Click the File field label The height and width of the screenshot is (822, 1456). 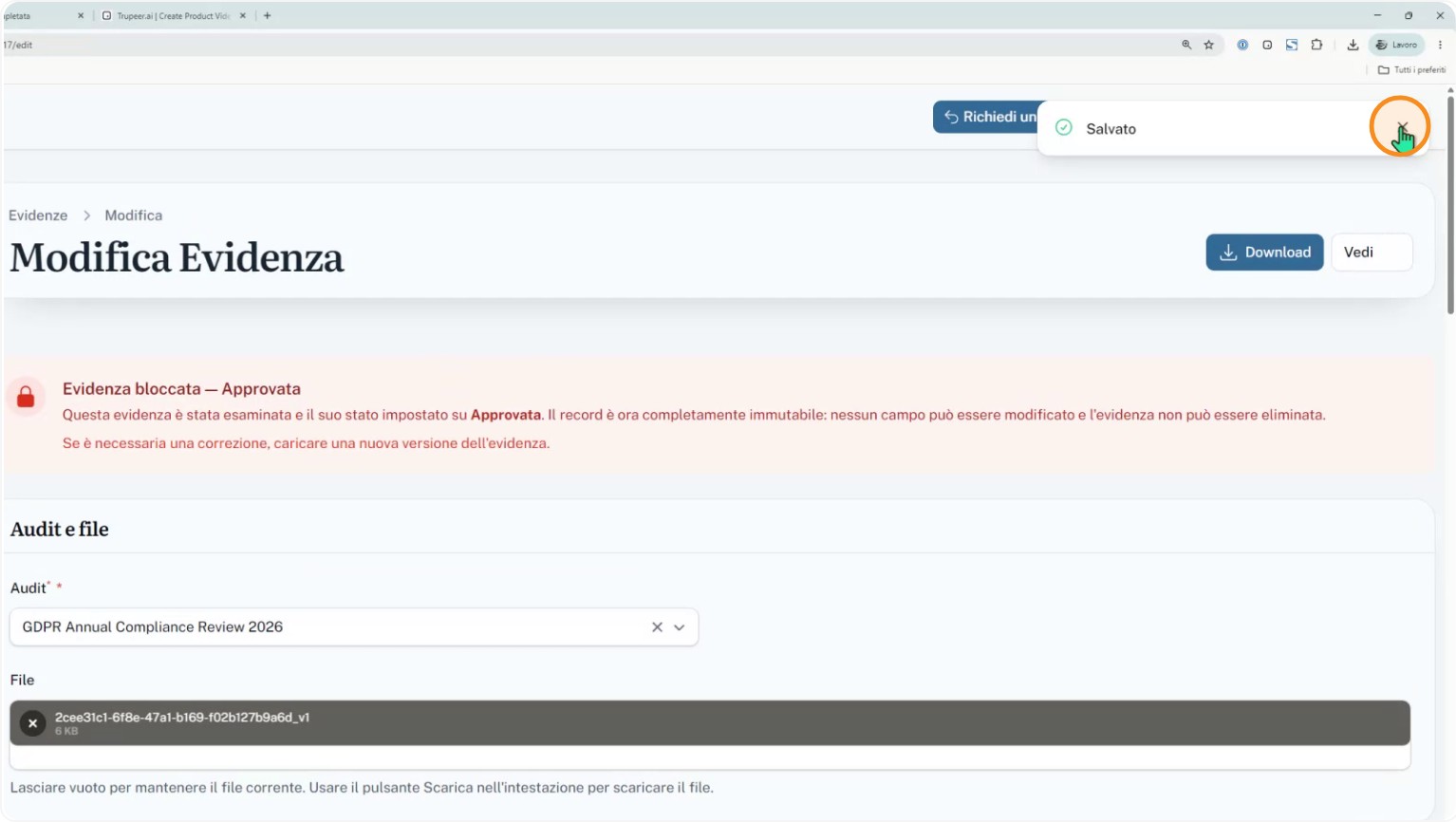pos(22,681)
